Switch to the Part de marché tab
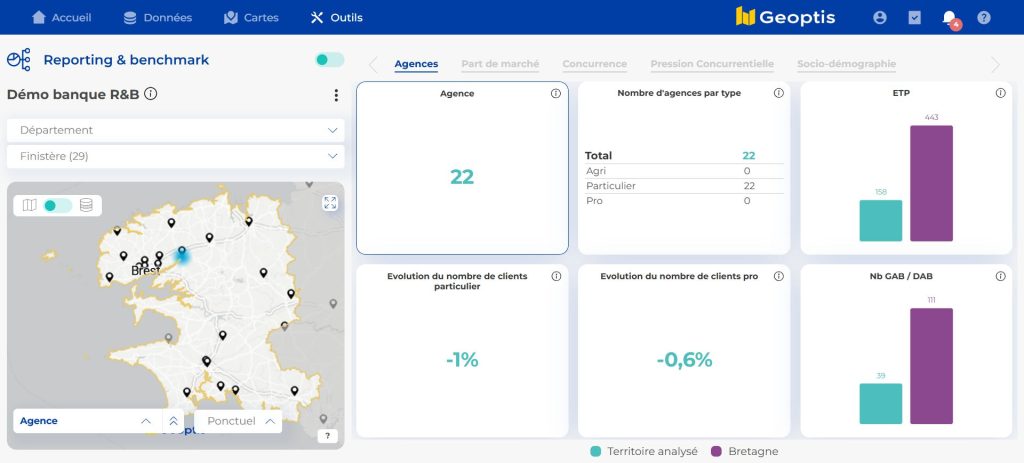 pos(500,64)
